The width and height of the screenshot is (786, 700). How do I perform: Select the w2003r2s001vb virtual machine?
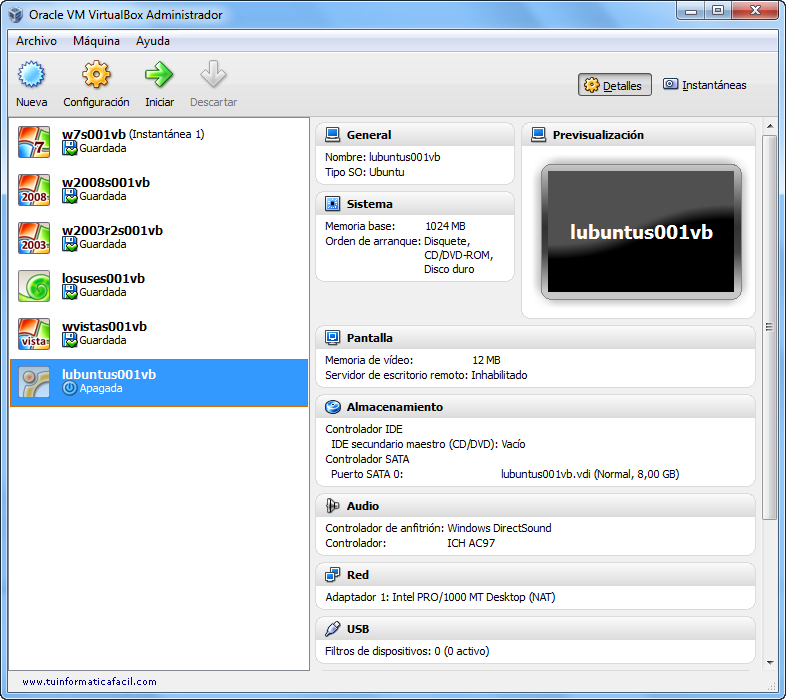point(159,238)
